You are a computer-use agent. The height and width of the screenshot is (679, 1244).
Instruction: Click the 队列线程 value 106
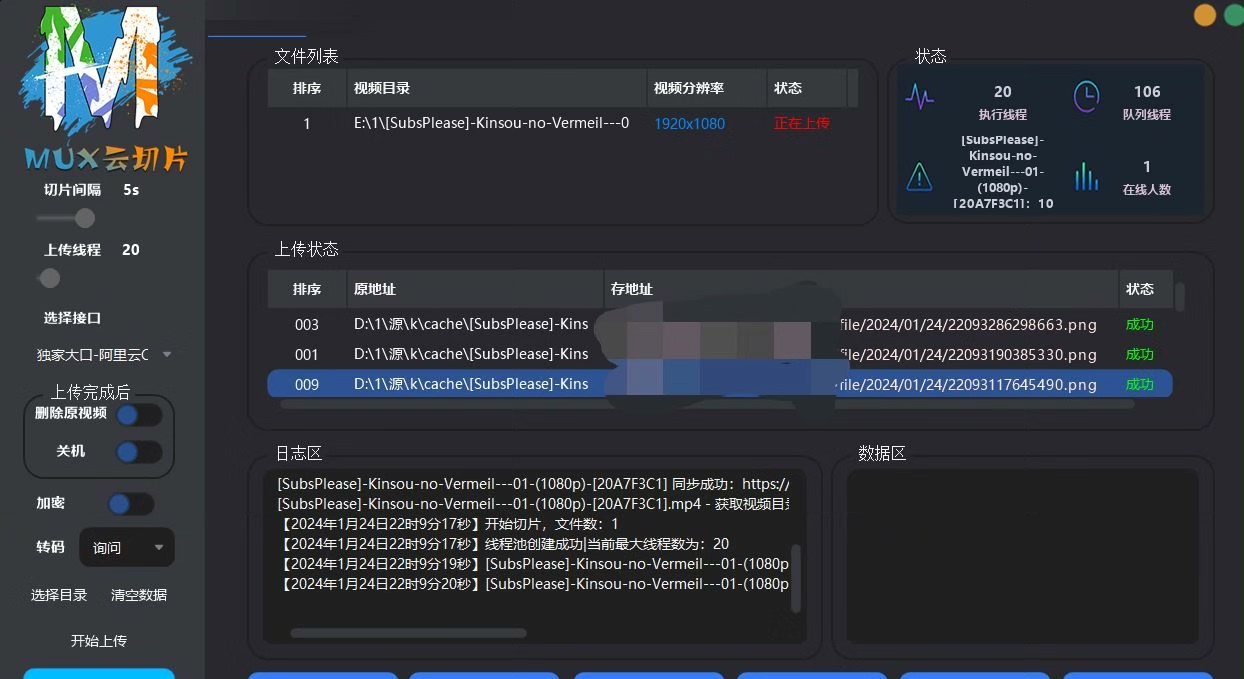1147,91
